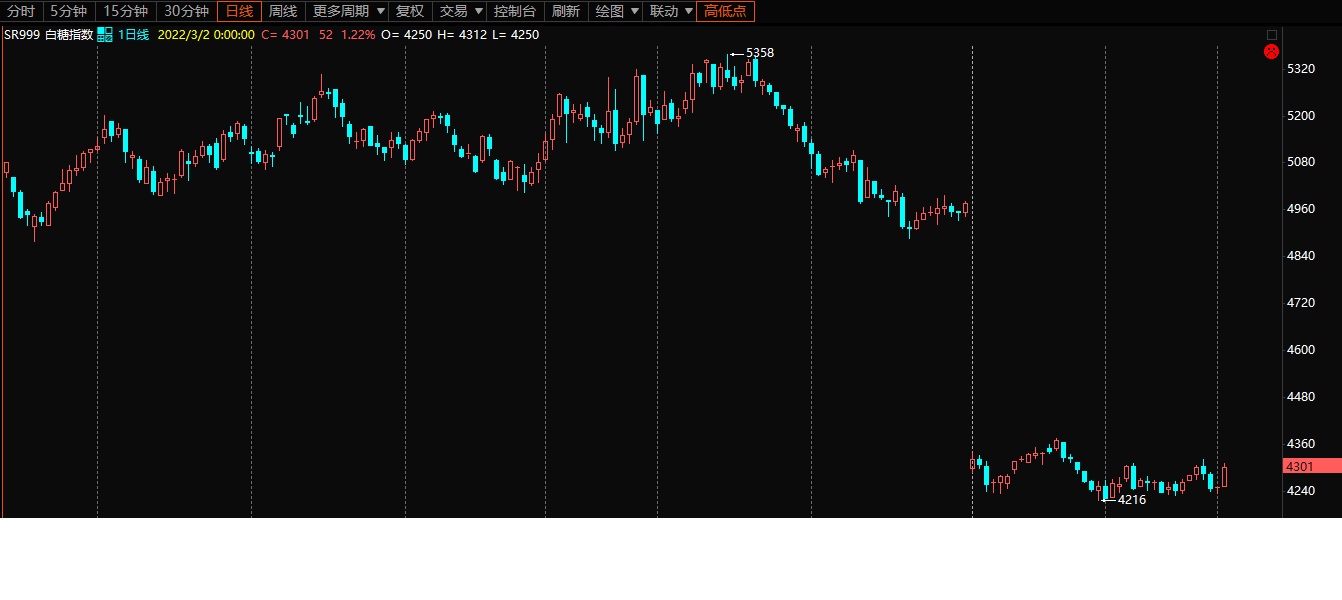
Task: Expand the 联动 linkage dropdown
Action: pos(670,12)
